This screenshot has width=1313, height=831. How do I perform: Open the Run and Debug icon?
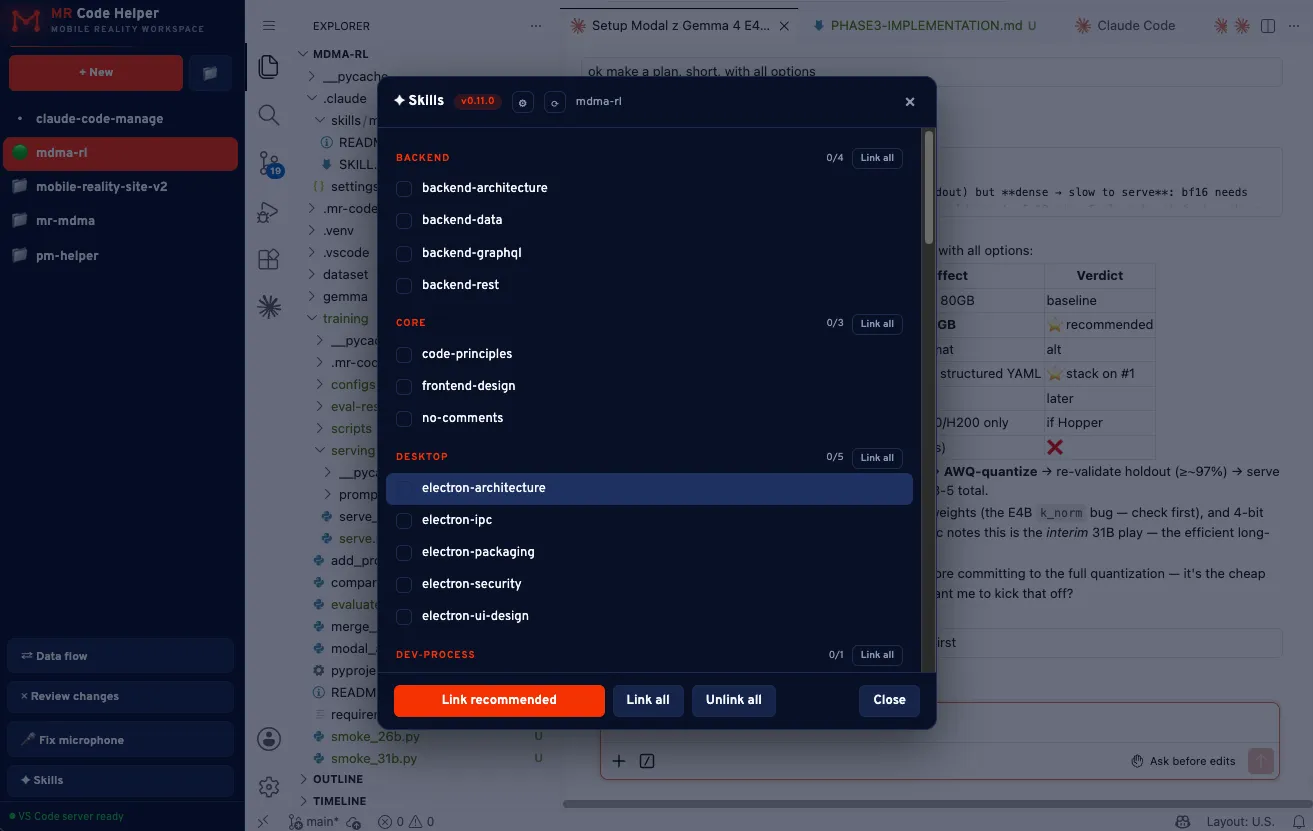pos(269,211)
